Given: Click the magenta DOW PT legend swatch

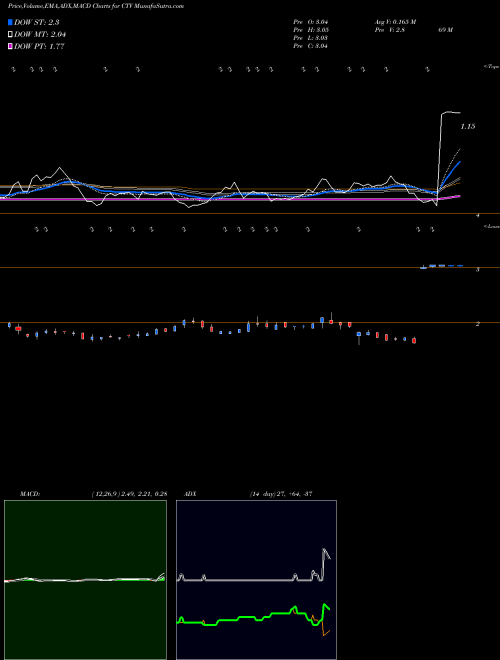Looking at the screenshot, I should click(10, 46).
